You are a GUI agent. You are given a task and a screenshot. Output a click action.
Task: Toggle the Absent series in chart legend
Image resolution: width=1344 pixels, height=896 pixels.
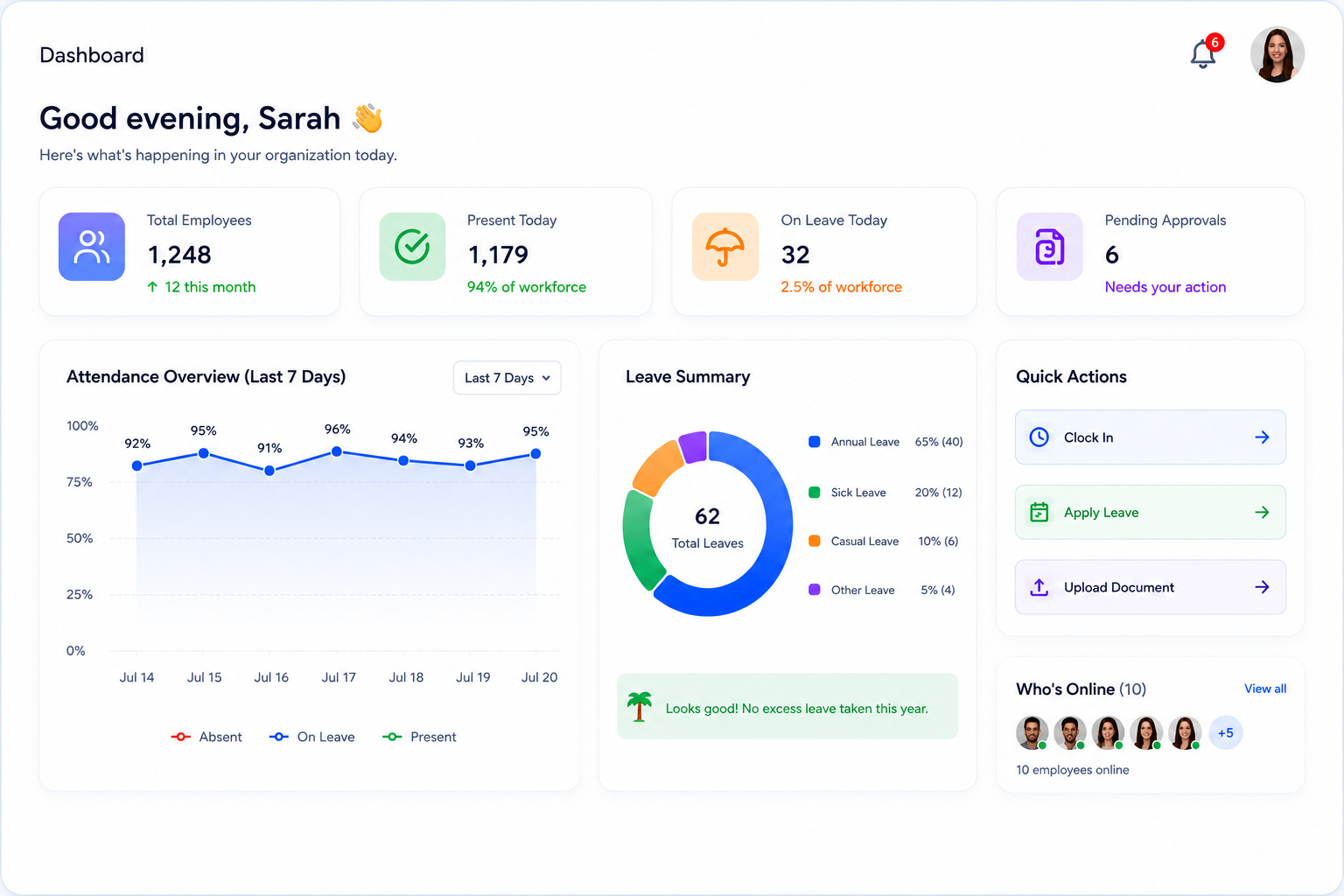coord(206,737)
